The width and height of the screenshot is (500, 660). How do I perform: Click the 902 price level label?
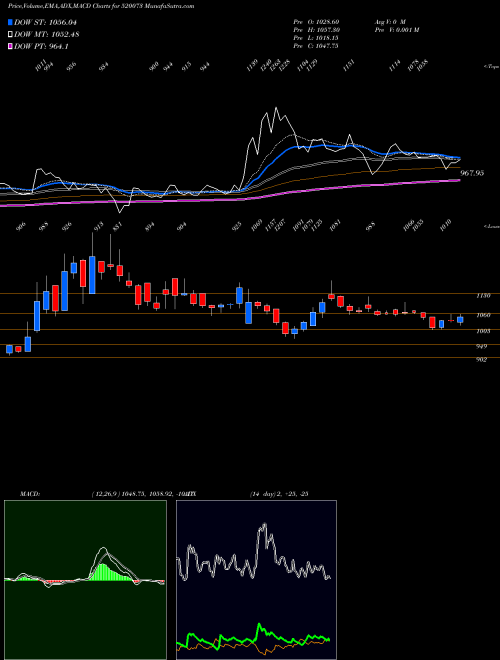[481, 359]
